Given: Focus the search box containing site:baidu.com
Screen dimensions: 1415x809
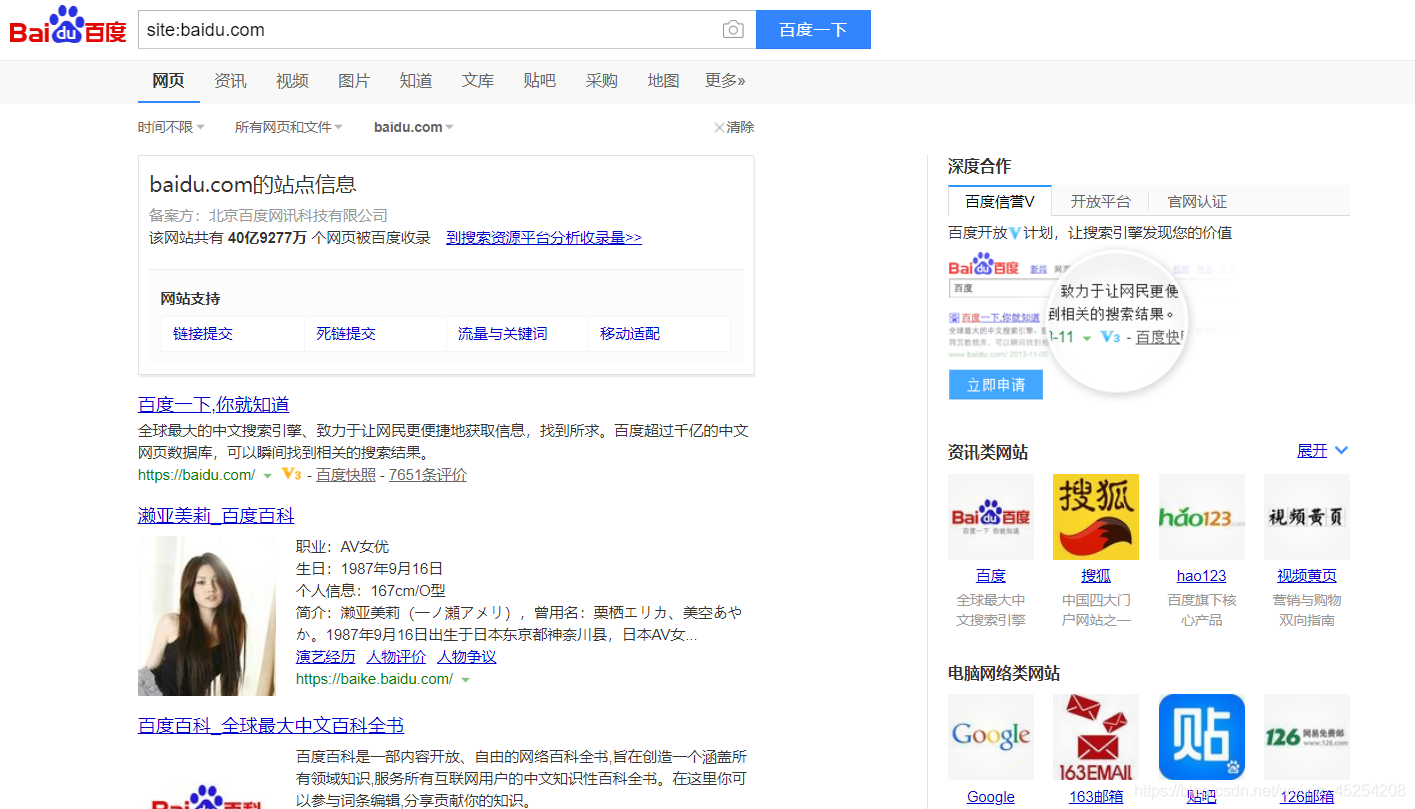Looking at the screenshot, I should click(428, 30).
